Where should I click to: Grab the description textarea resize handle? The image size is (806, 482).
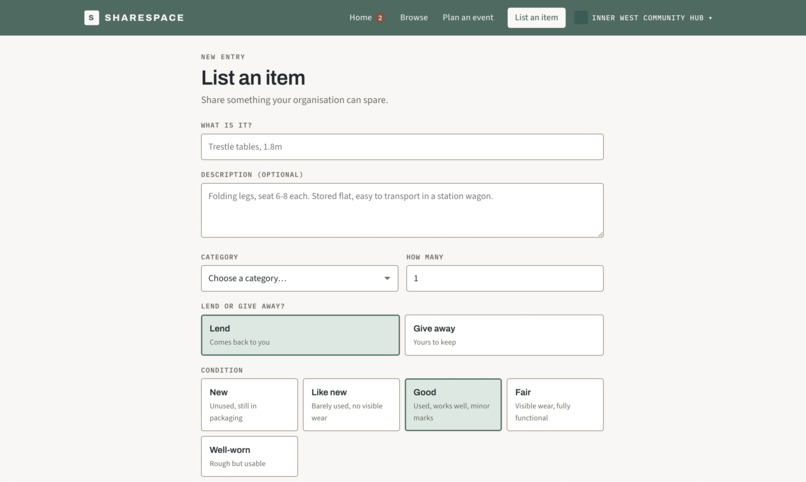600,234
